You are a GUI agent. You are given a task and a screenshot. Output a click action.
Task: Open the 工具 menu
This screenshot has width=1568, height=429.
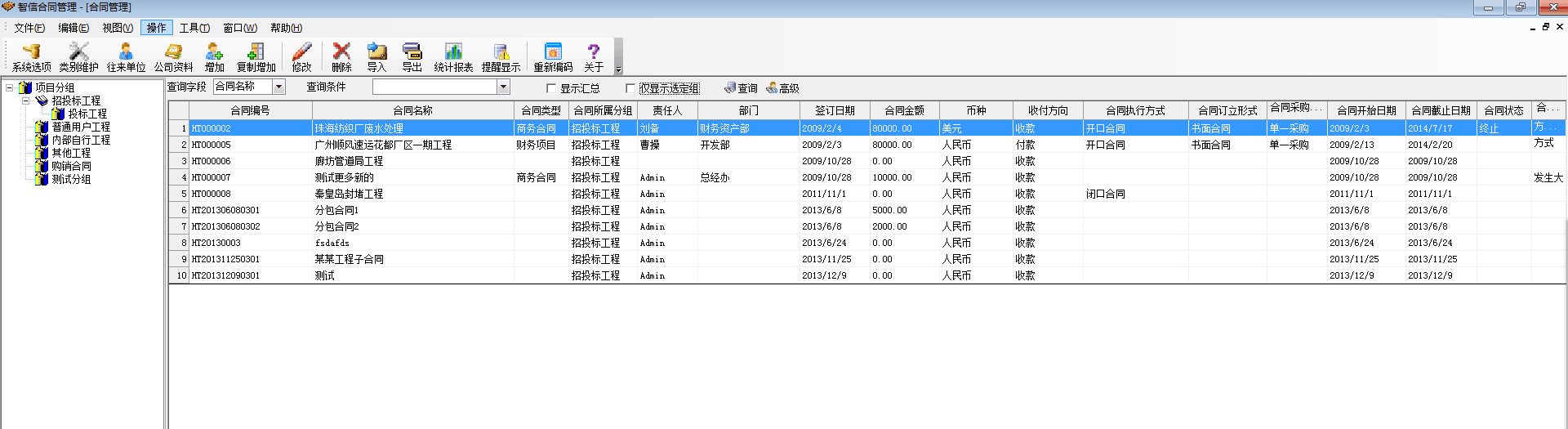tap(194, 28)
